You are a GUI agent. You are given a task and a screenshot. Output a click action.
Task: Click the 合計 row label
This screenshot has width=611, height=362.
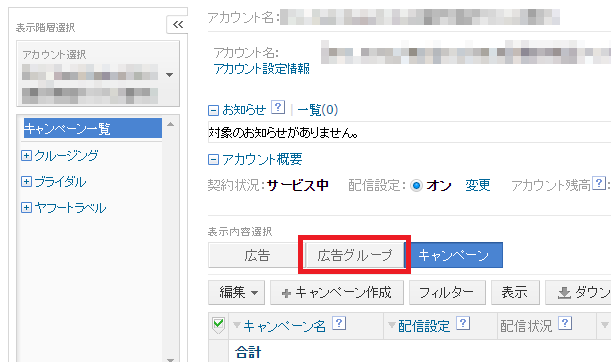pyautogui.click(x=248, y=352)
